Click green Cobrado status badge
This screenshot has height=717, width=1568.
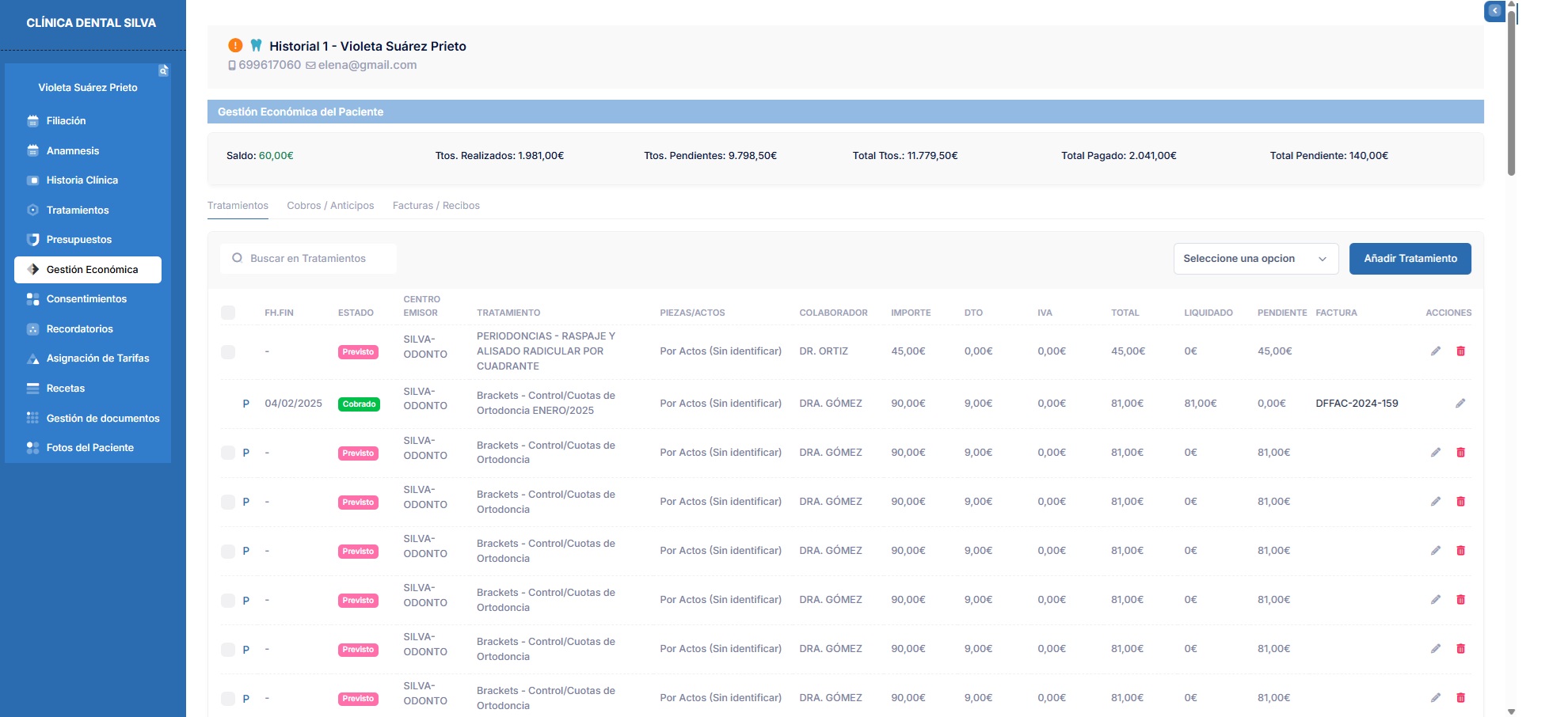[359, 404]
